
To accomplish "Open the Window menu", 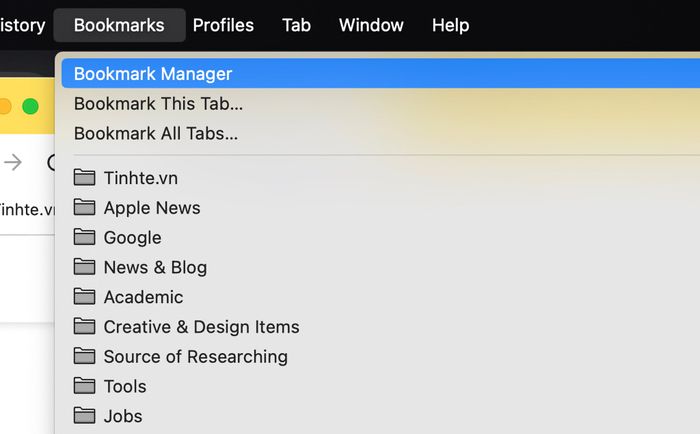I will tap(371, 25).
